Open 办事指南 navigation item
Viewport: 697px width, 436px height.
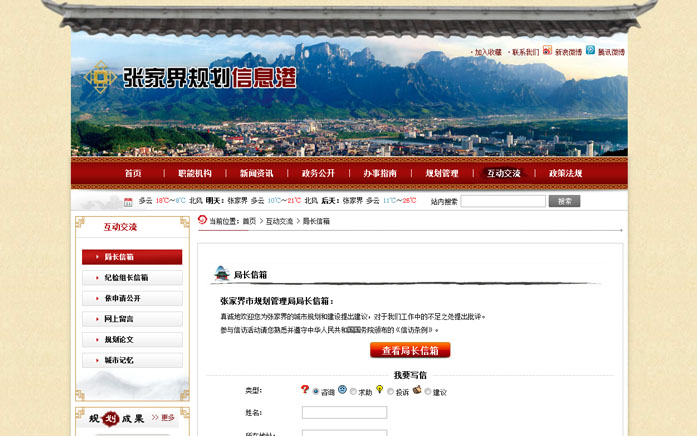click(x=380, y=173)
